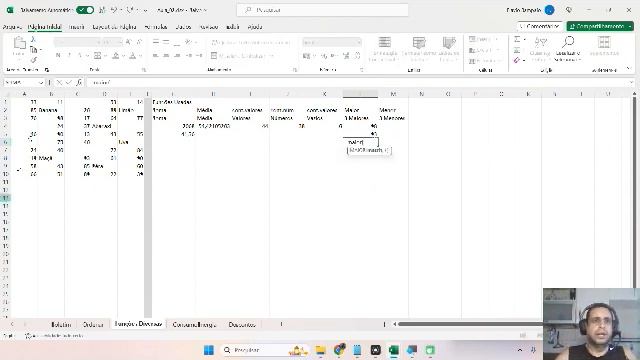The image size is (640, 360).
Task: Expand the formula bar chevron
Action: click(631, 82)
